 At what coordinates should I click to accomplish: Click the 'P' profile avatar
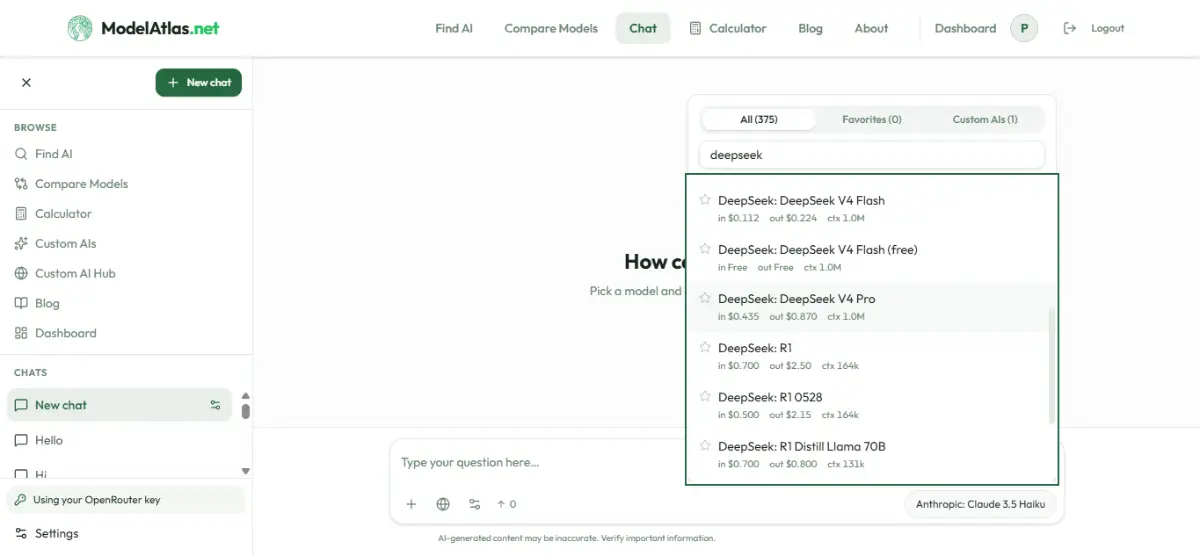point(1024,28)
